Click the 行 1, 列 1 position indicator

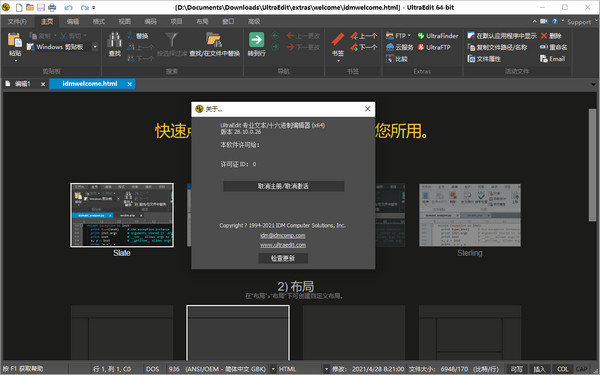tap(112, 369)
